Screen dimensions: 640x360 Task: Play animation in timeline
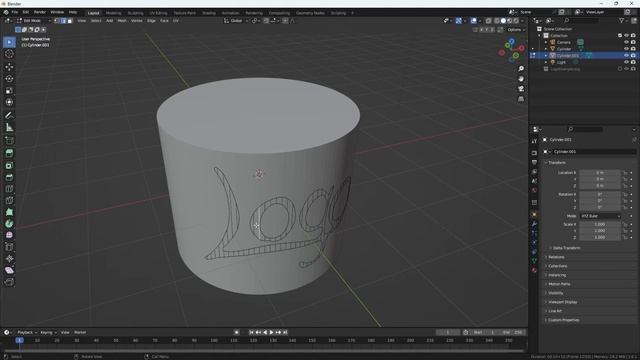pos(271,332)
